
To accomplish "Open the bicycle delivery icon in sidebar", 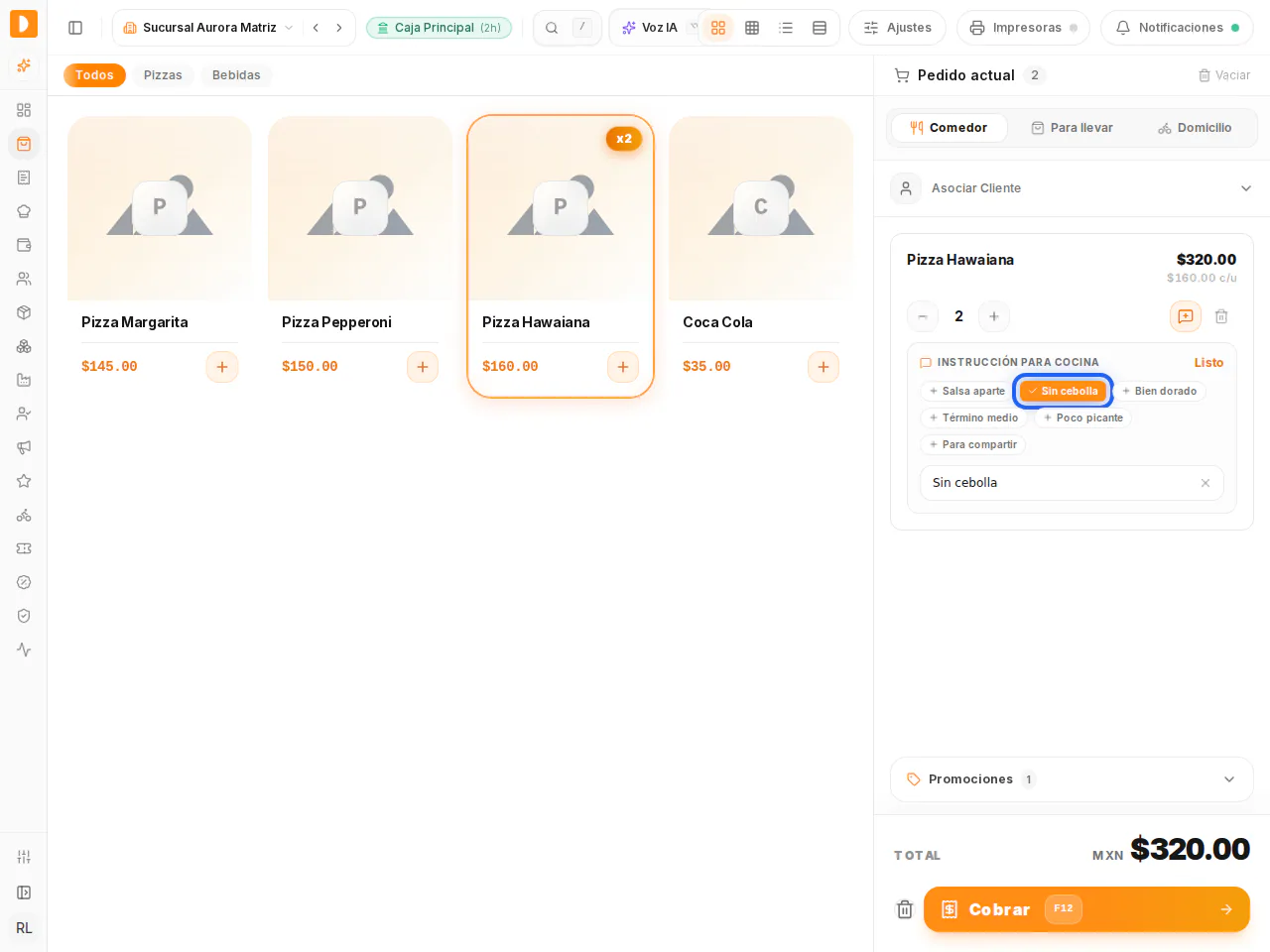I will point(24,515).
